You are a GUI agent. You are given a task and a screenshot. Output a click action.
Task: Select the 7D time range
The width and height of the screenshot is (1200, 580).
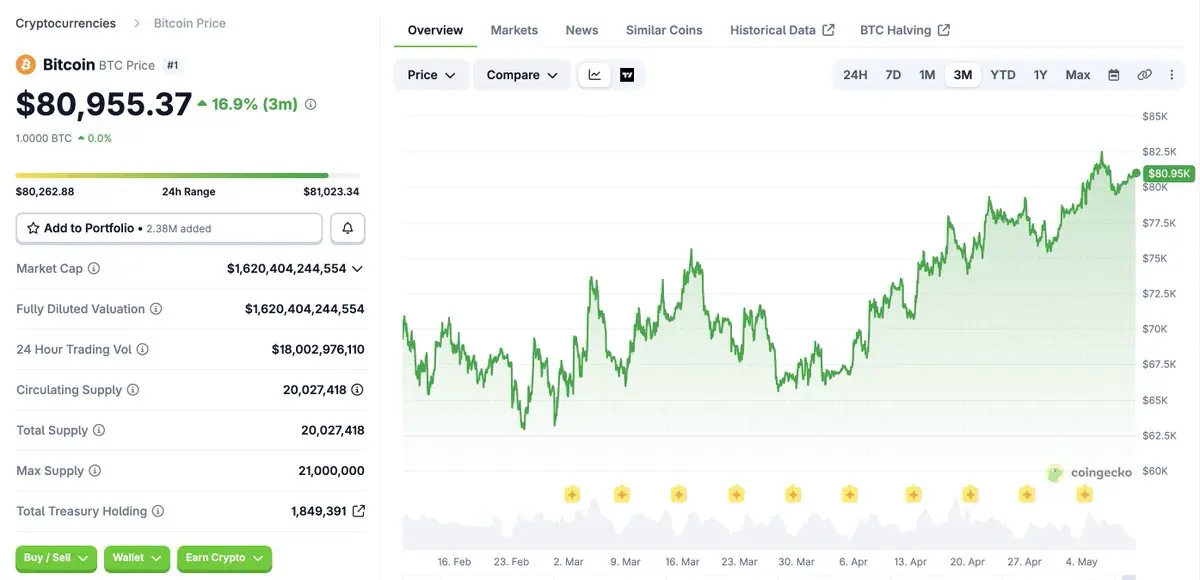click(x=893, y=75)
